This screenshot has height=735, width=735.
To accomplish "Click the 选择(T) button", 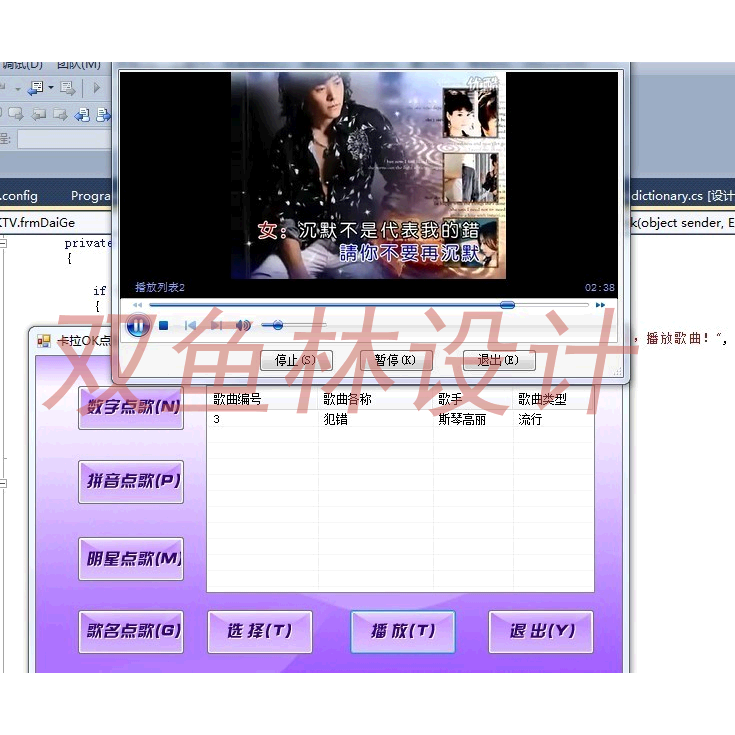I will (260, 631).
